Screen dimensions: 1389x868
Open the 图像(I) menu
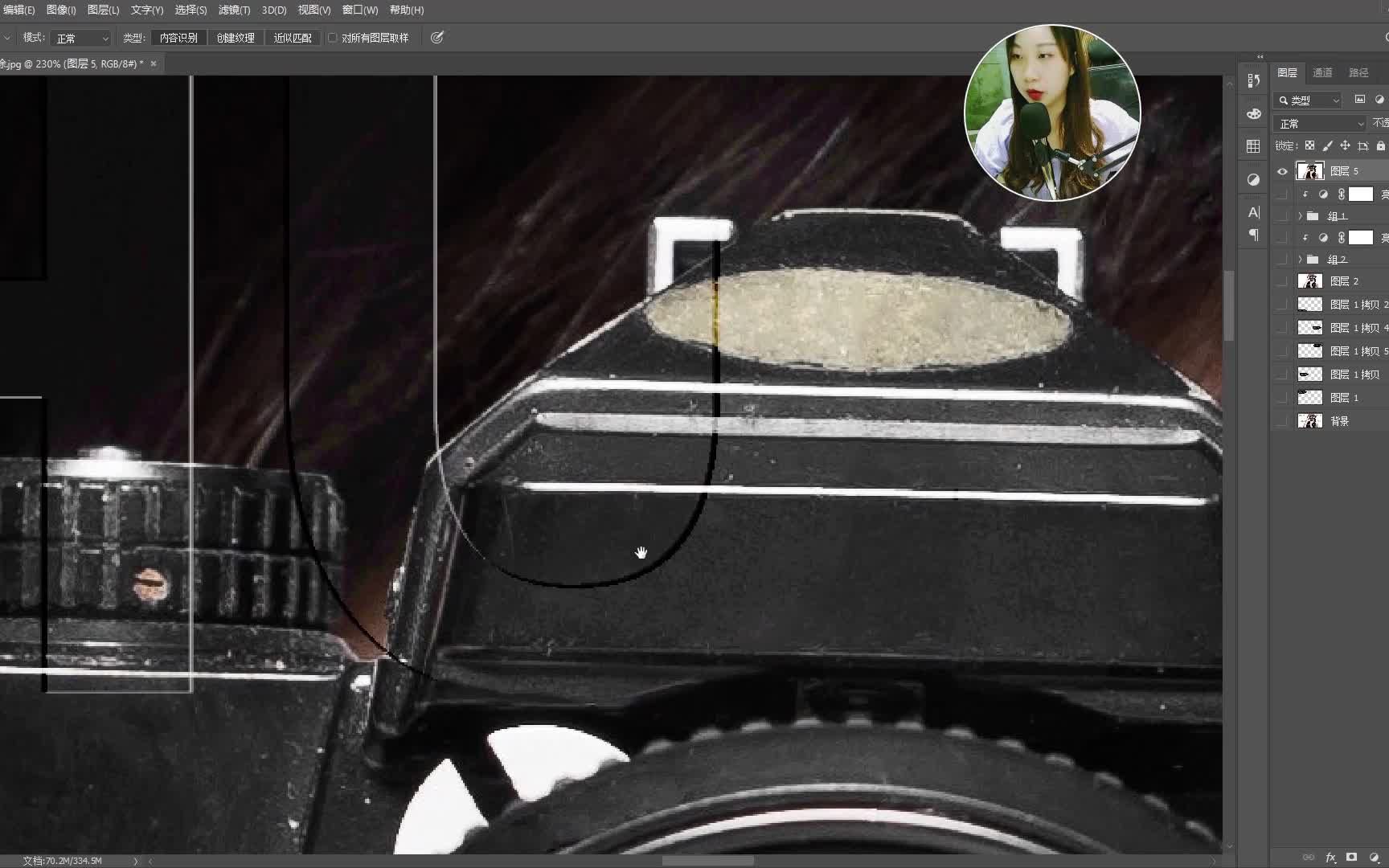[x=61, y=10]
